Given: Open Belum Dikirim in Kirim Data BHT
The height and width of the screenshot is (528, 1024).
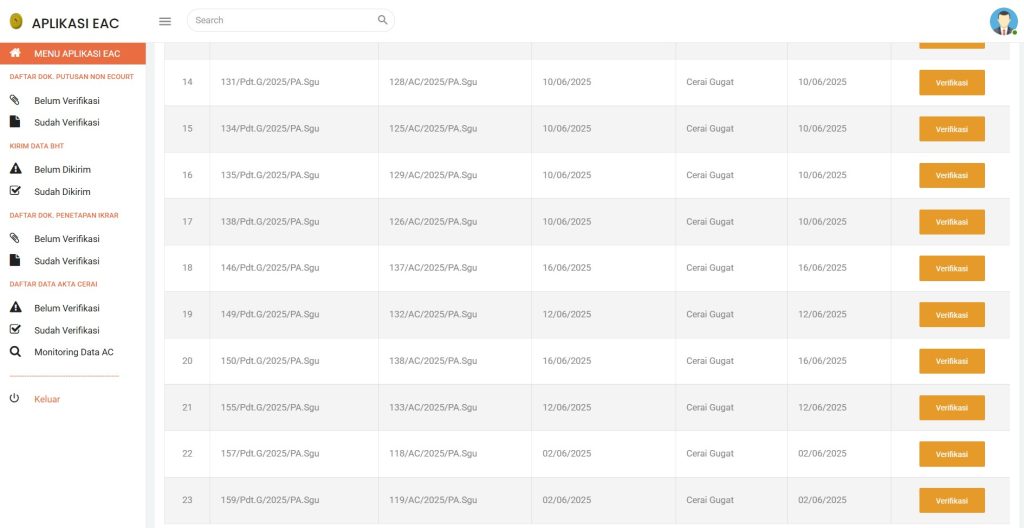Looking at the screenshot, I should coord(62,169).
